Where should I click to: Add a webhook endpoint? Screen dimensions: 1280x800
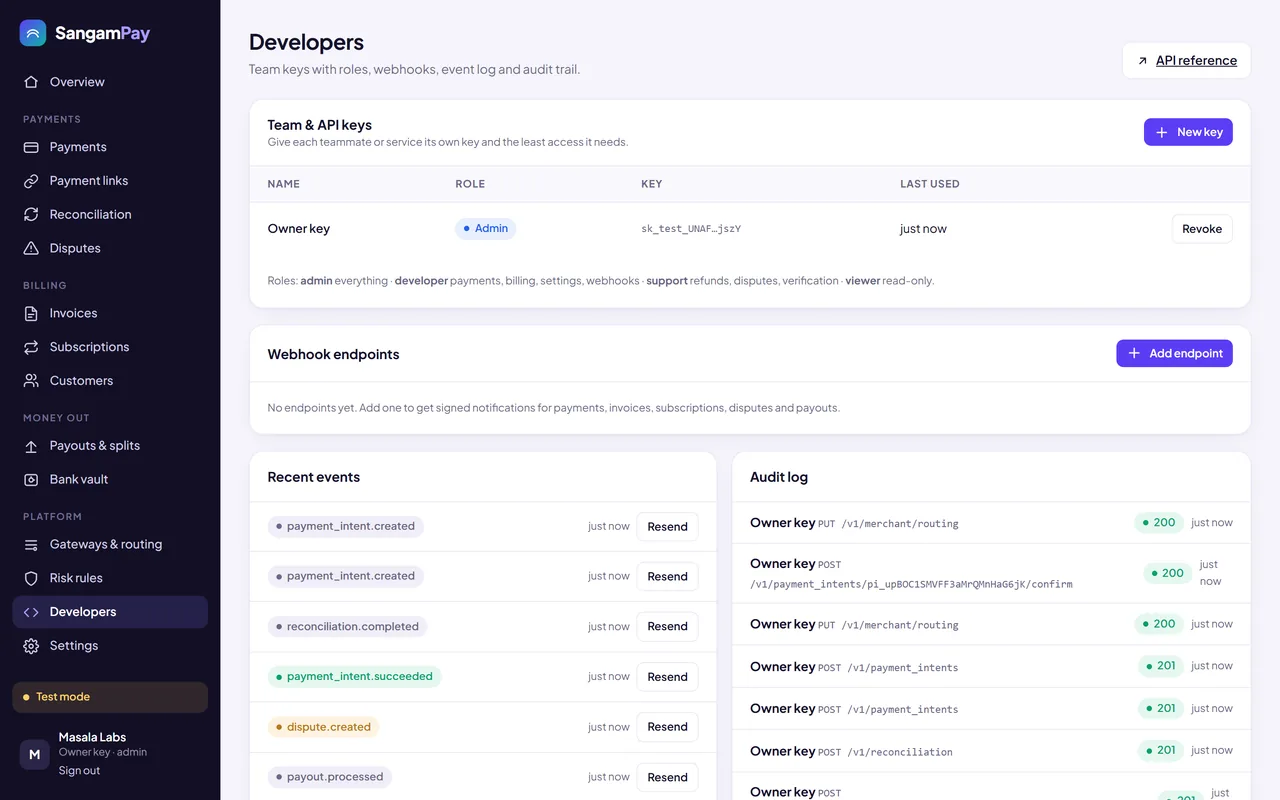[1174, 353]
